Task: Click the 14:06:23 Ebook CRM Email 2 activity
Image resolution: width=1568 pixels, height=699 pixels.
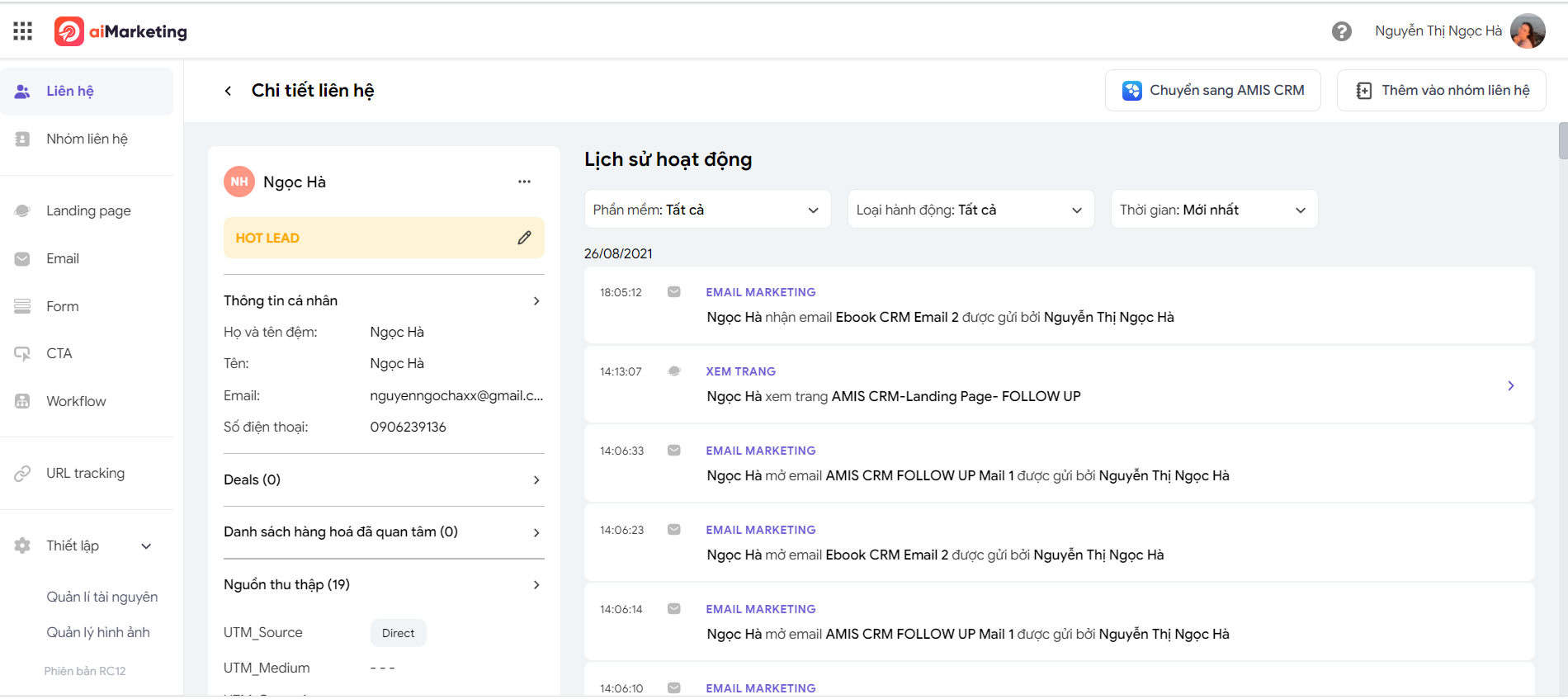Action: coord(1060,543)
